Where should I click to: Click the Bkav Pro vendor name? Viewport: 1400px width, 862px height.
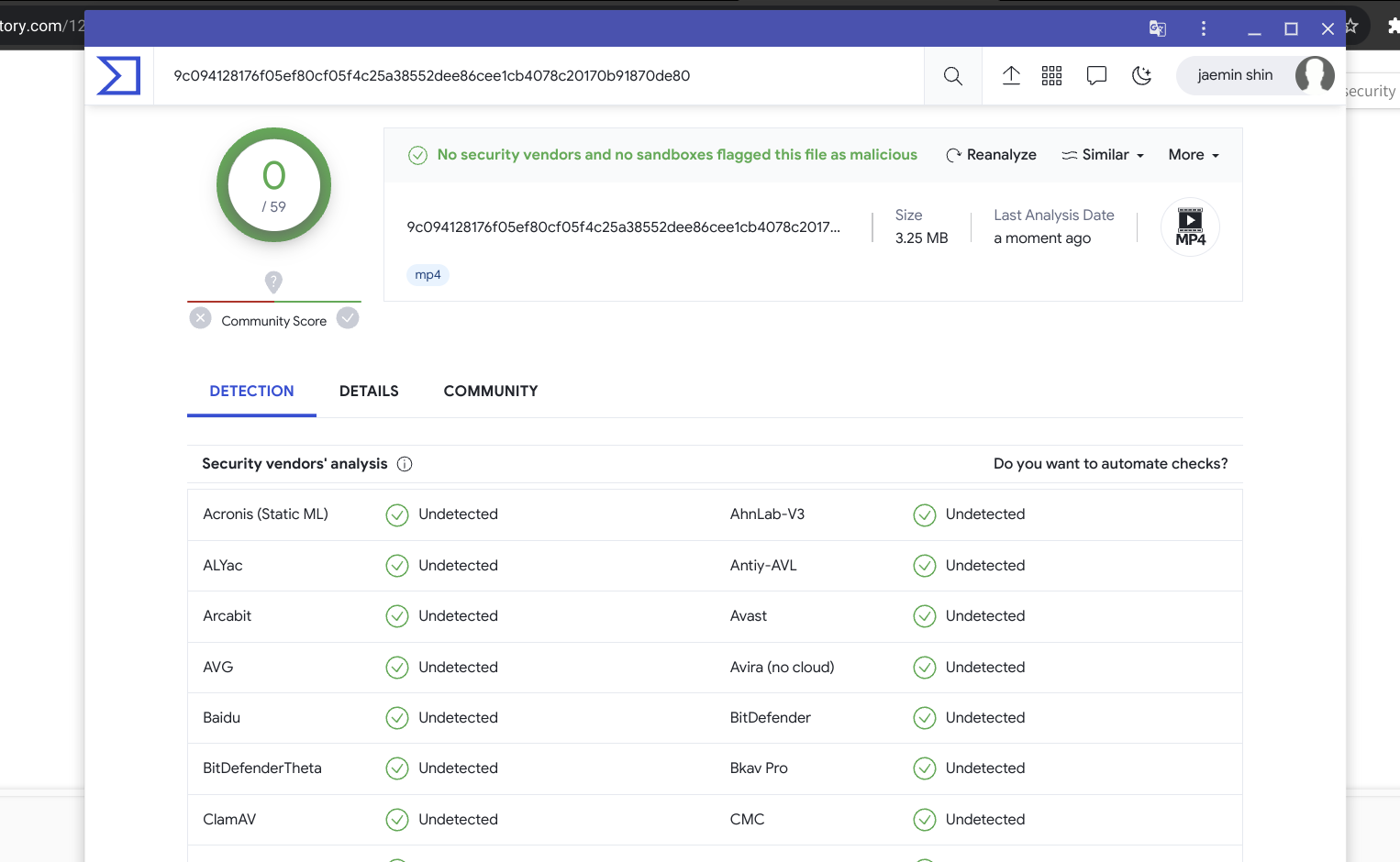point(759,768)
